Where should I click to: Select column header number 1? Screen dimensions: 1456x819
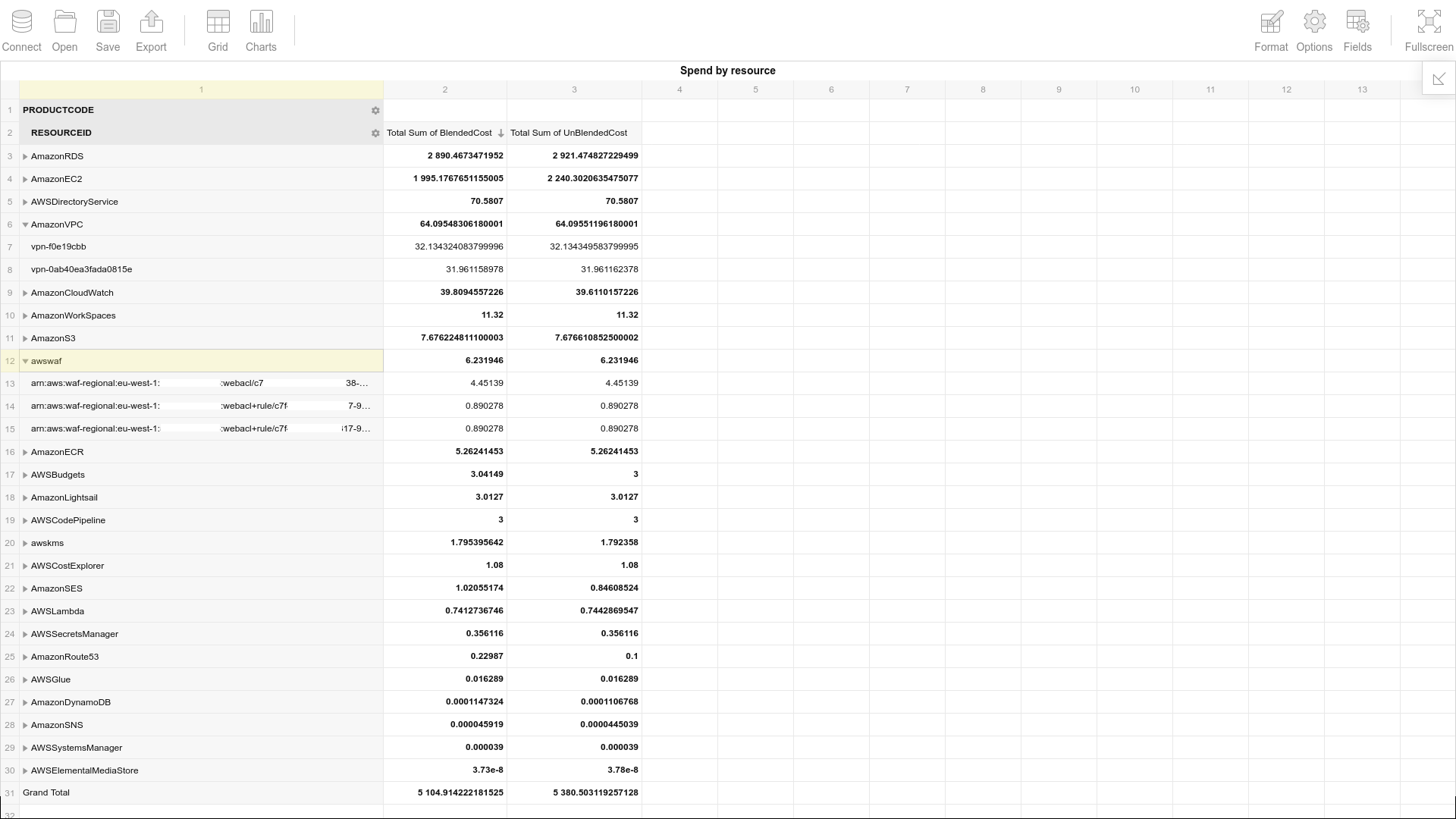201,89
